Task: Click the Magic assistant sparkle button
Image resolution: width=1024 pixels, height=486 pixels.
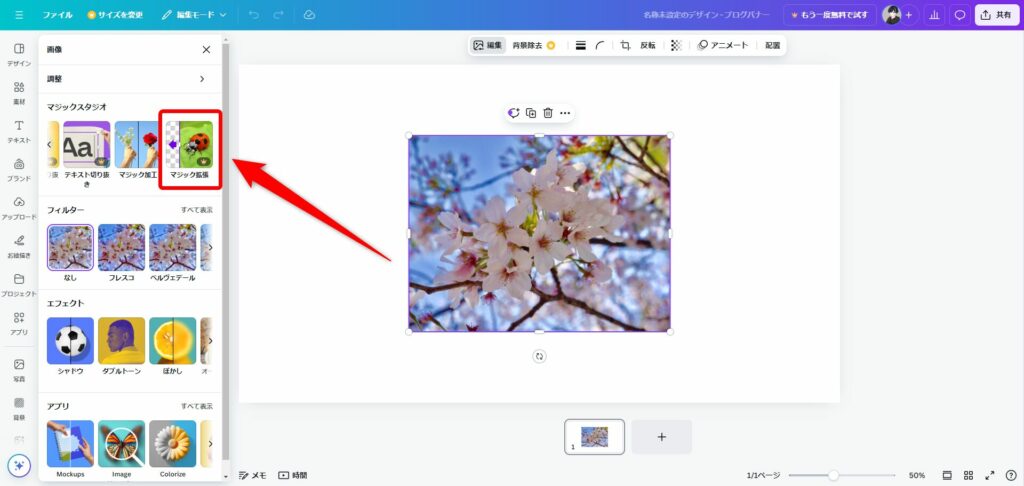Action: point(19,465)
